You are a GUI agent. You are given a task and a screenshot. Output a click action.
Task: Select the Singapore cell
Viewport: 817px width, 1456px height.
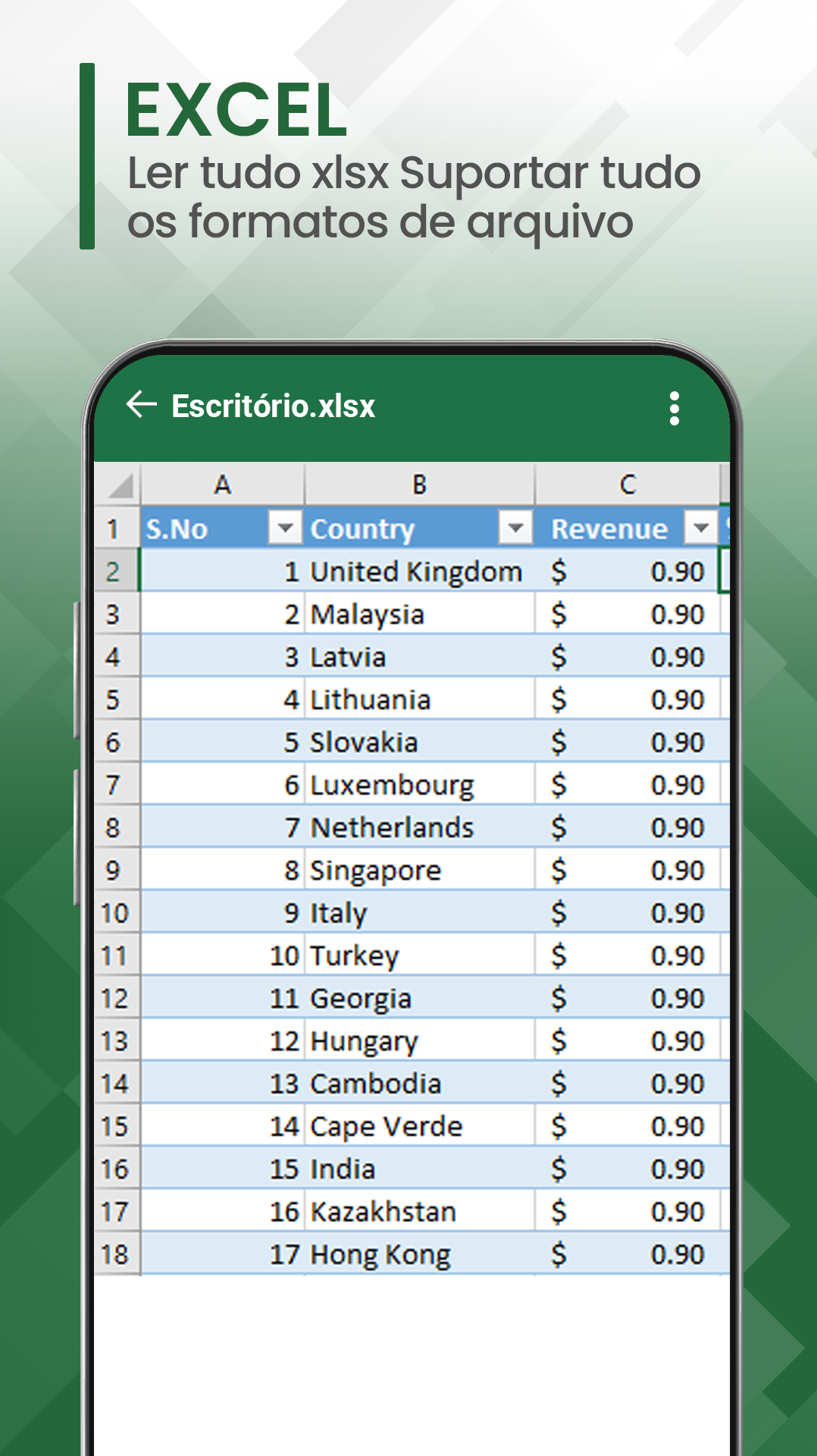pyautogui.click(x=420, y=870)
